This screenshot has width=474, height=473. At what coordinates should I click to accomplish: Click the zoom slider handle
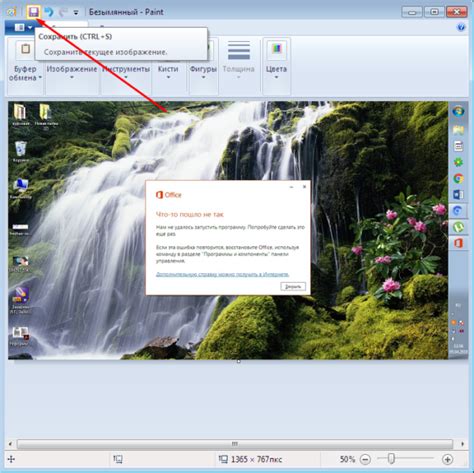391,459
